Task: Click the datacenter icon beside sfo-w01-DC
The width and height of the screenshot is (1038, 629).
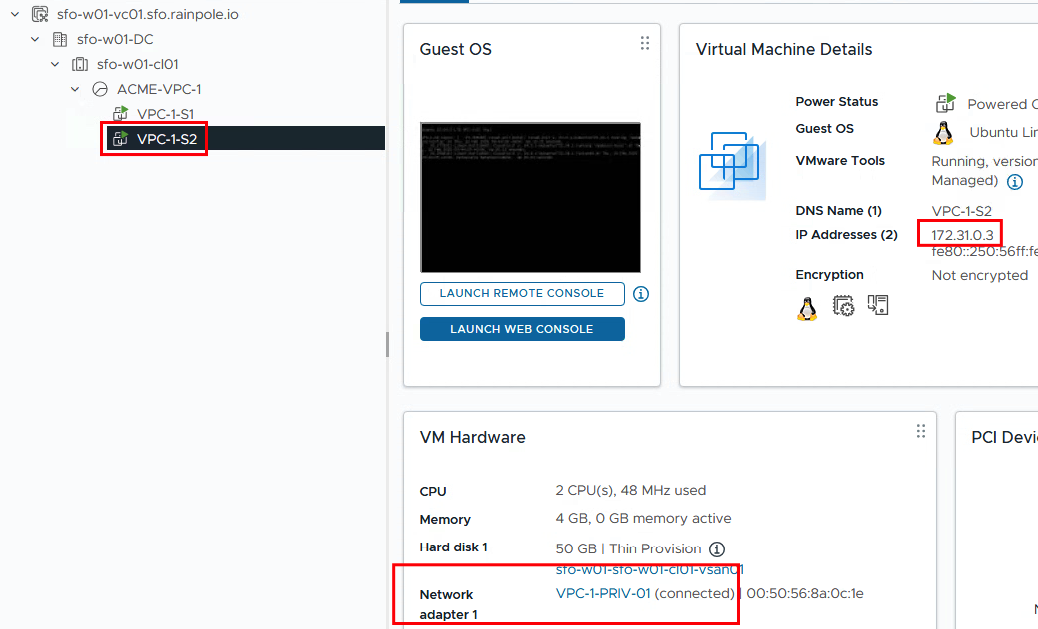Action: (60, 40)
